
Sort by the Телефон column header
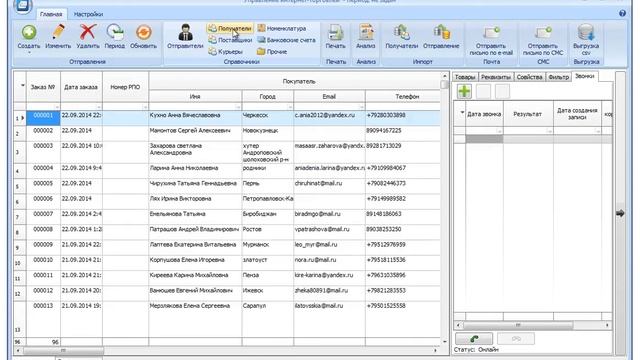[403, 96]
